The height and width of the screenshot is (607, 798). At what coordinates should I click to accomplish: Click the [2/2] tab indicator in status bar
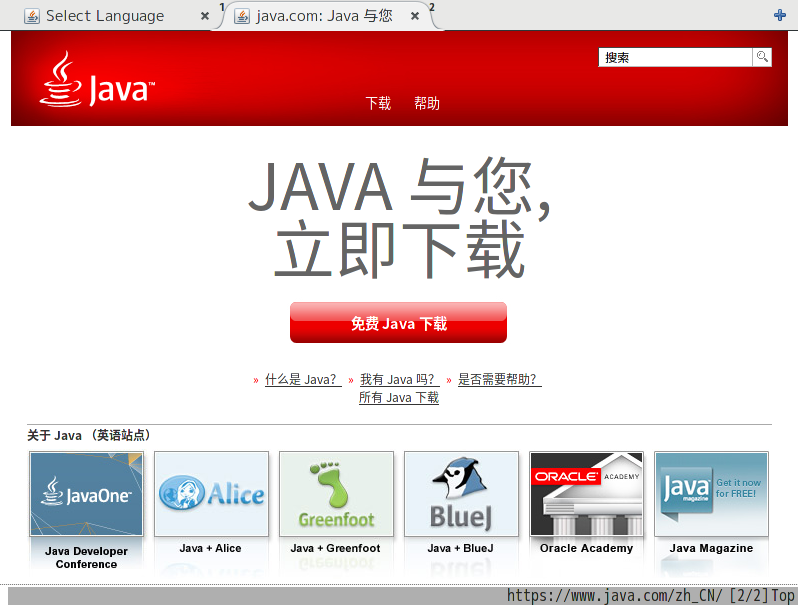(749, 596)
